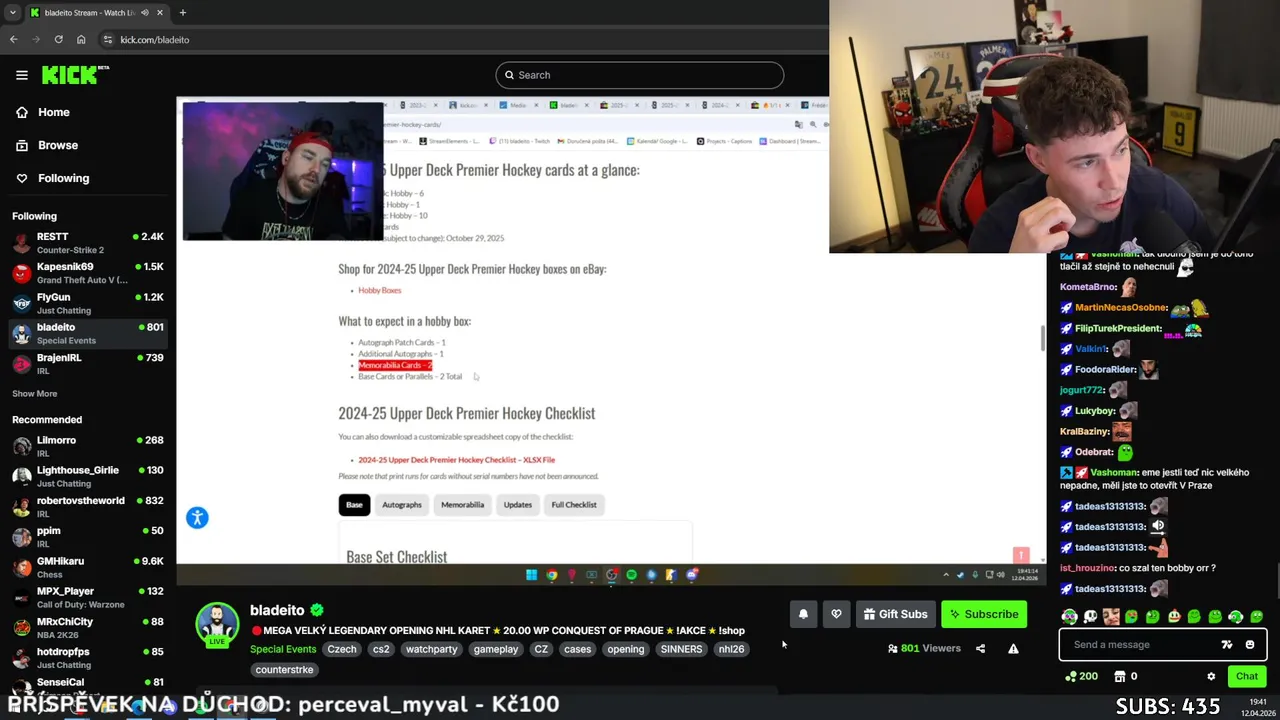This screenshot has height=720, width=1280.
Task: View site information icon in address bar
Action: 108,39
